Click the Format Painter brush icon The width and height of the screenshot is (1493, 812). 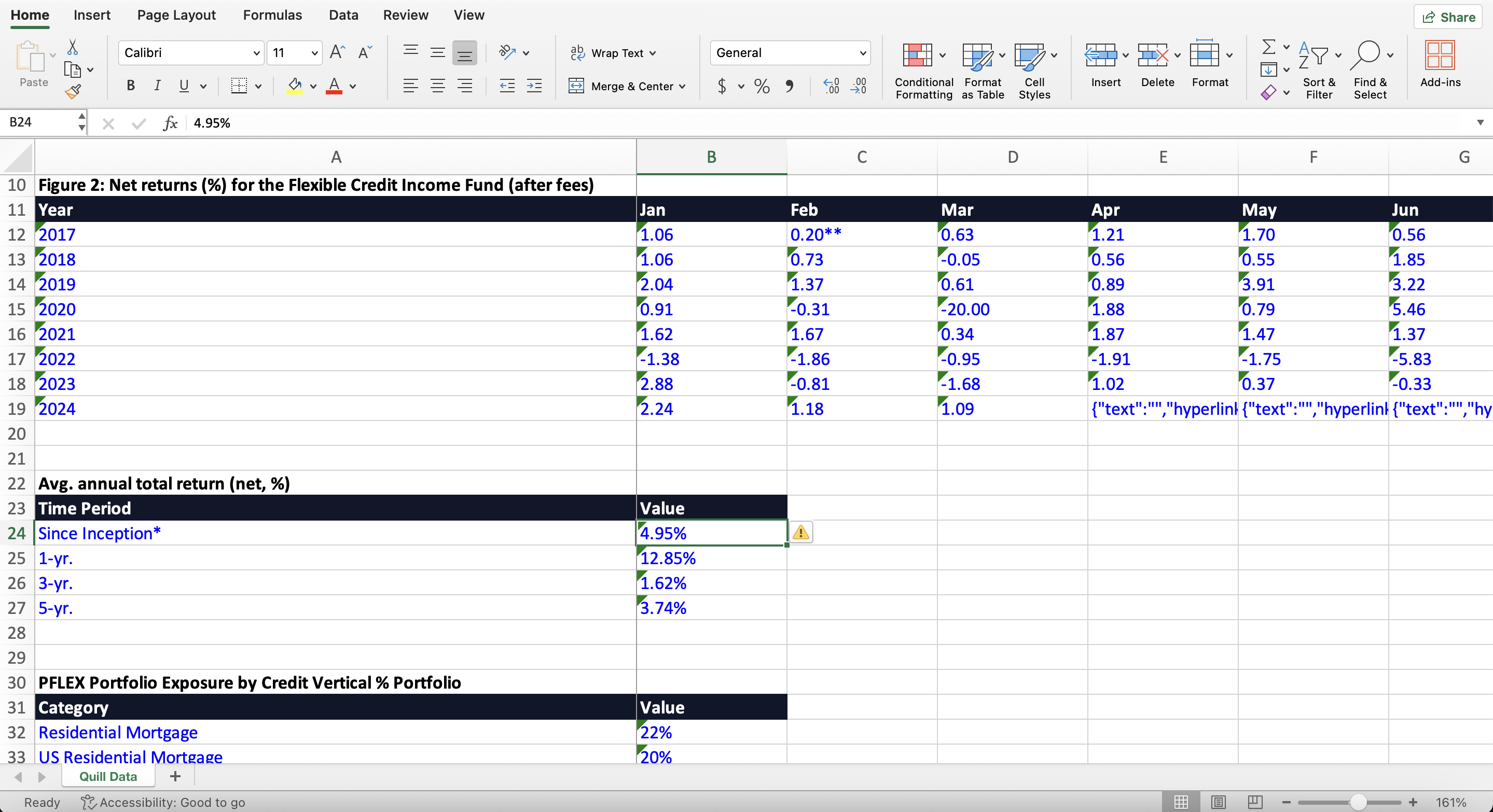[x=73, y=91]
